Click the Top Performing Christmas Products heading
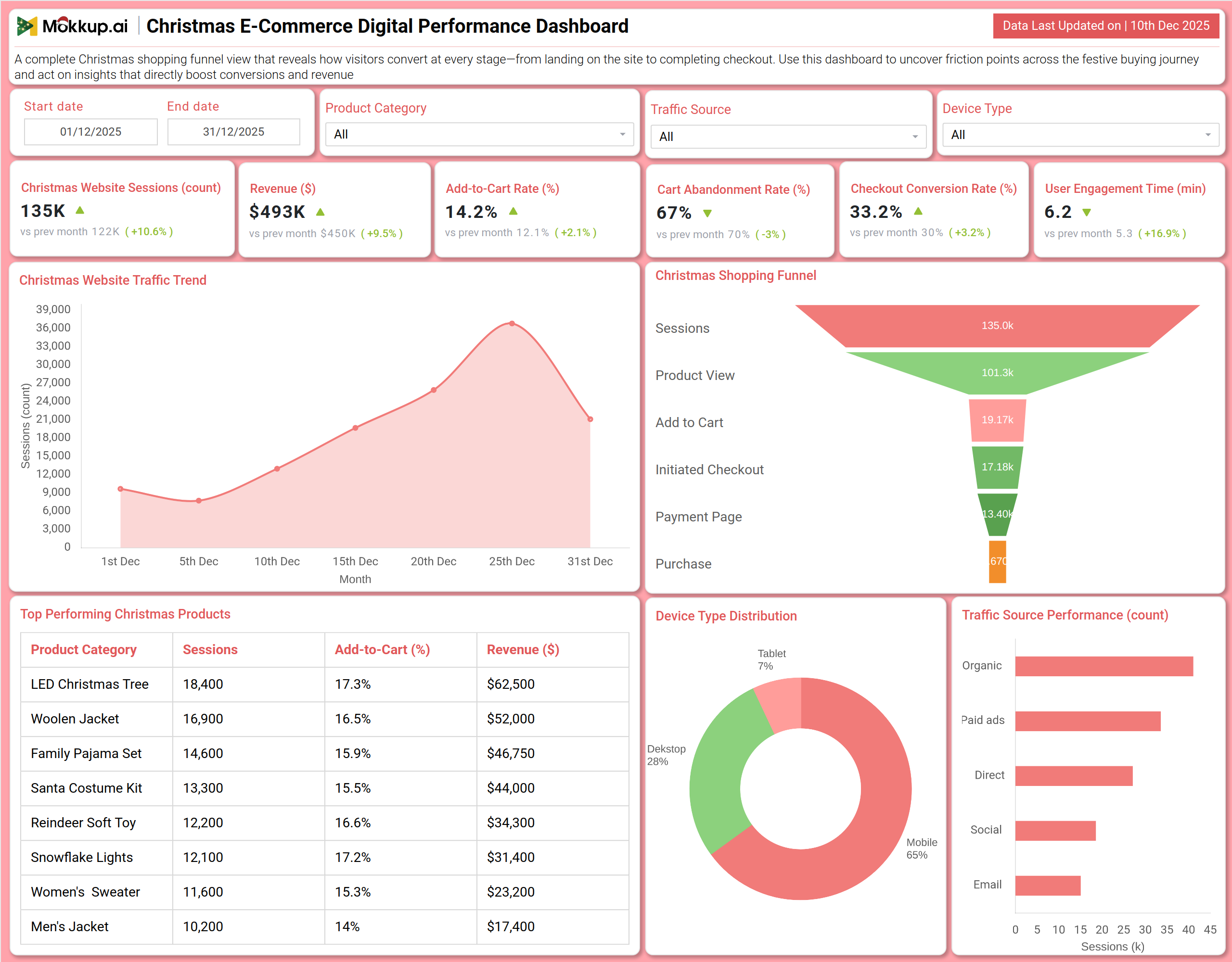This screenshot has height=962, width=1232. [x=125, y=614]
